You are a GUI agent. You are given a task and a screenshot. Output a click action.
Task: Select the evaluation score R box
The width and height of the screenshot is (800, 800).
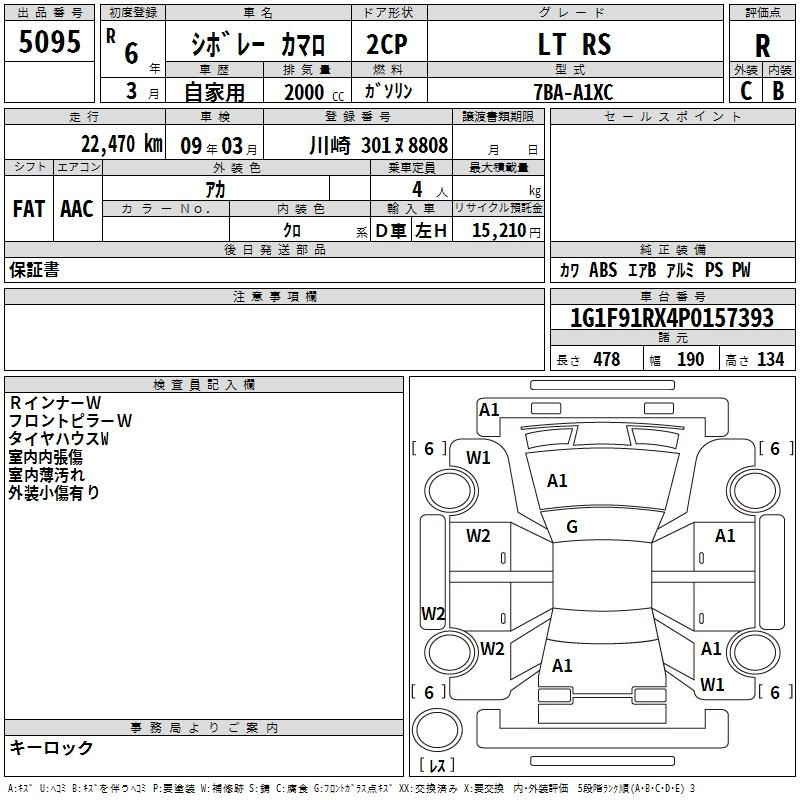[x=762, y=45]
